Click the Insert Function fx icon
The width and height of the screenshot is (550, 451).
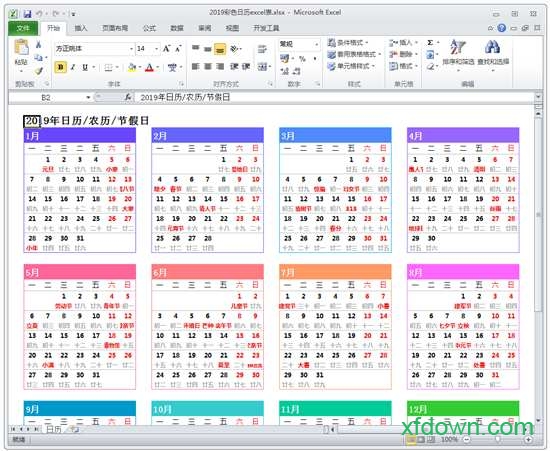pos(128,97)
